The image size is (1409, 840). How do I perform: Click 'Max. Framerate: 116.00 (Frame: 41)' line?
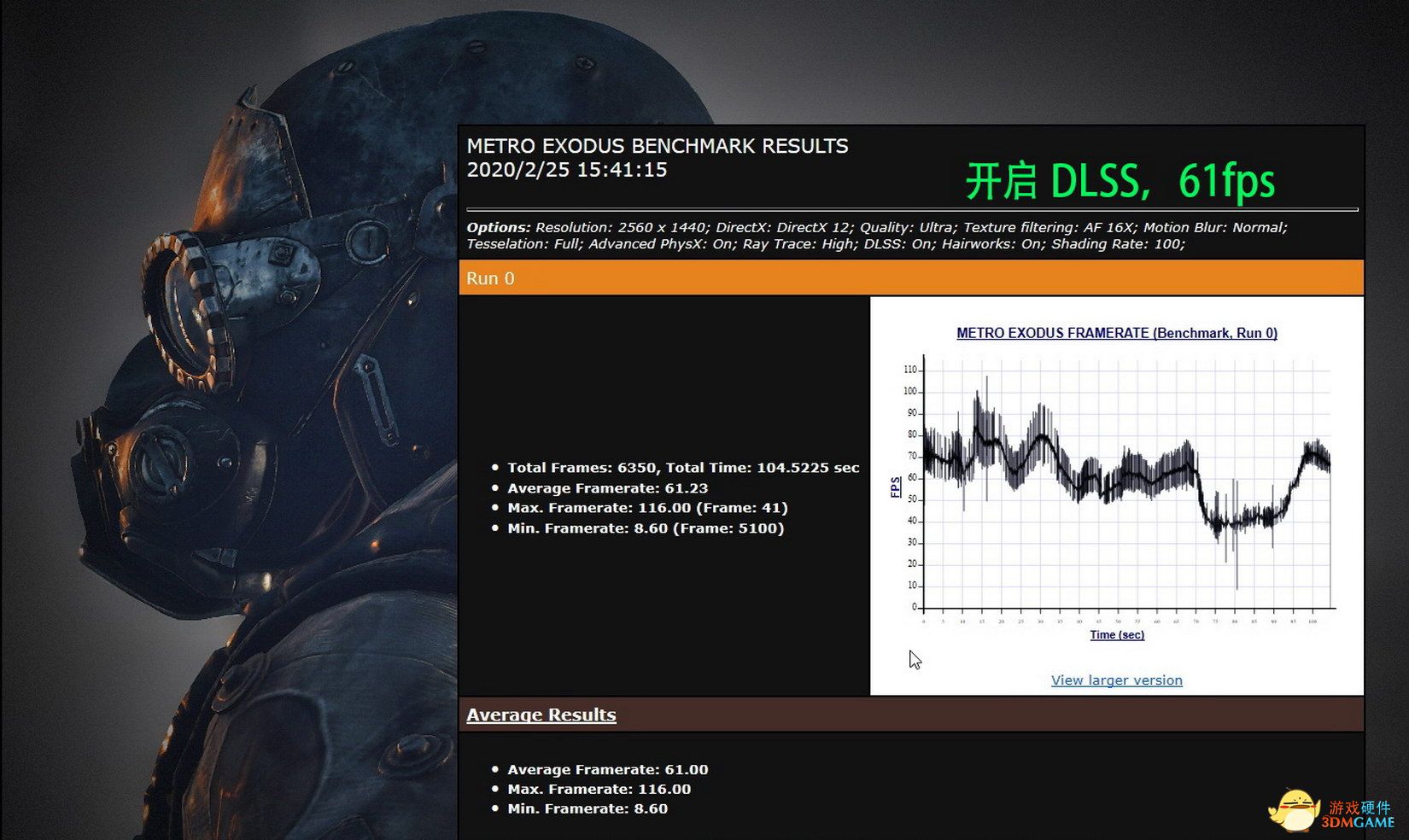point(647,508)
